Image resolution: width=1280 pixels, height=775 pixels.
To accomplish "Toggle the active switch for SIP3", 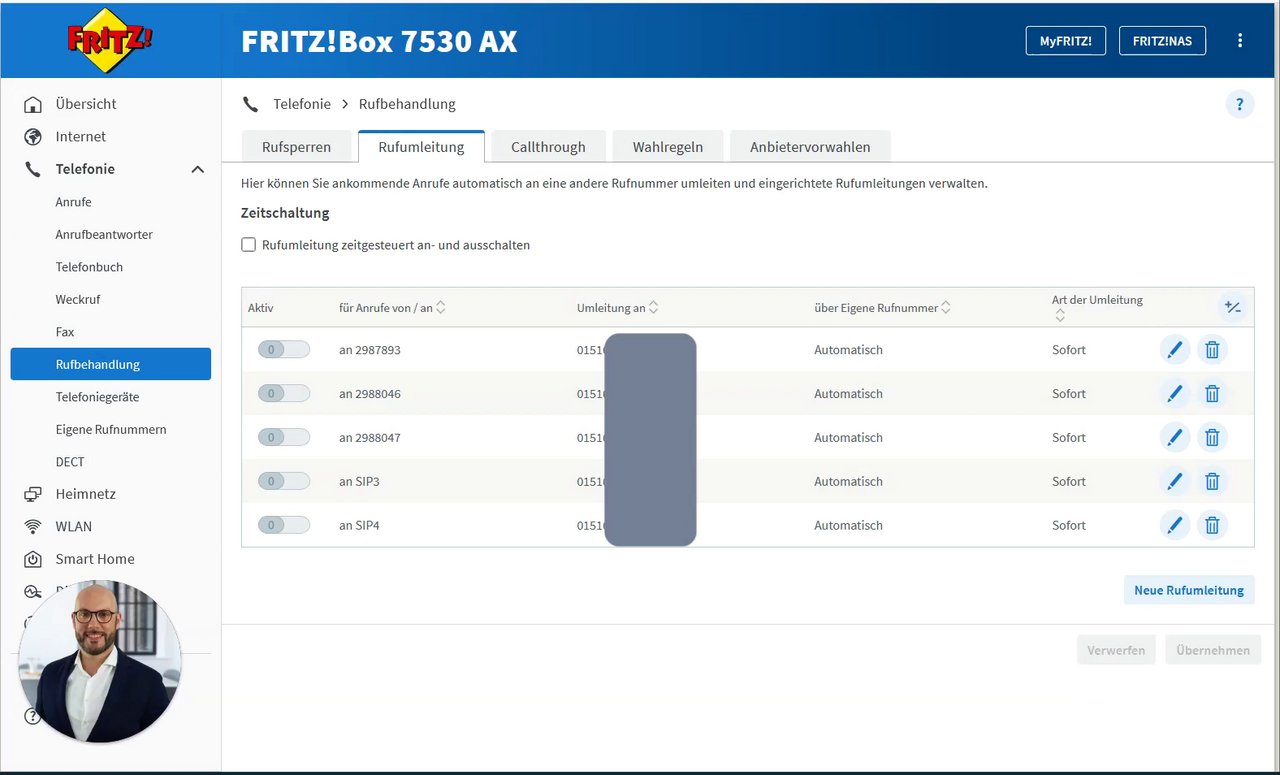I will point(284,481).
